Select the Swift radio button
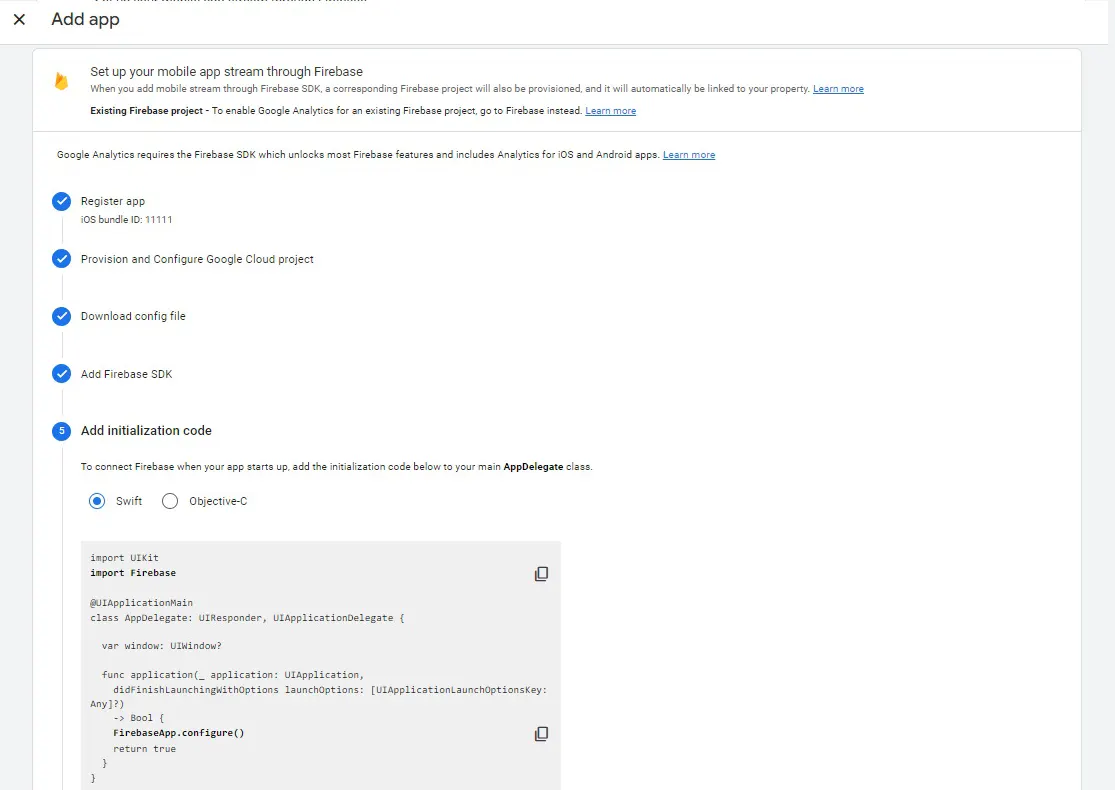This screenshot has width=1115, height=790. (x=97, y=501)
